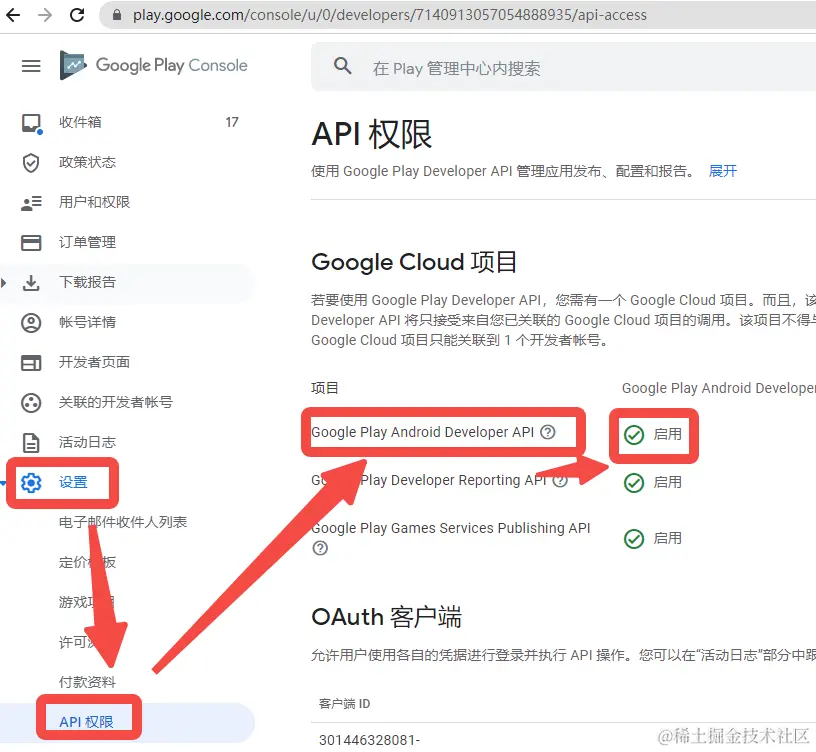The image size is (816, 752).
Task: Focus the Play 管理中心 search field
Action: [564, 67]
